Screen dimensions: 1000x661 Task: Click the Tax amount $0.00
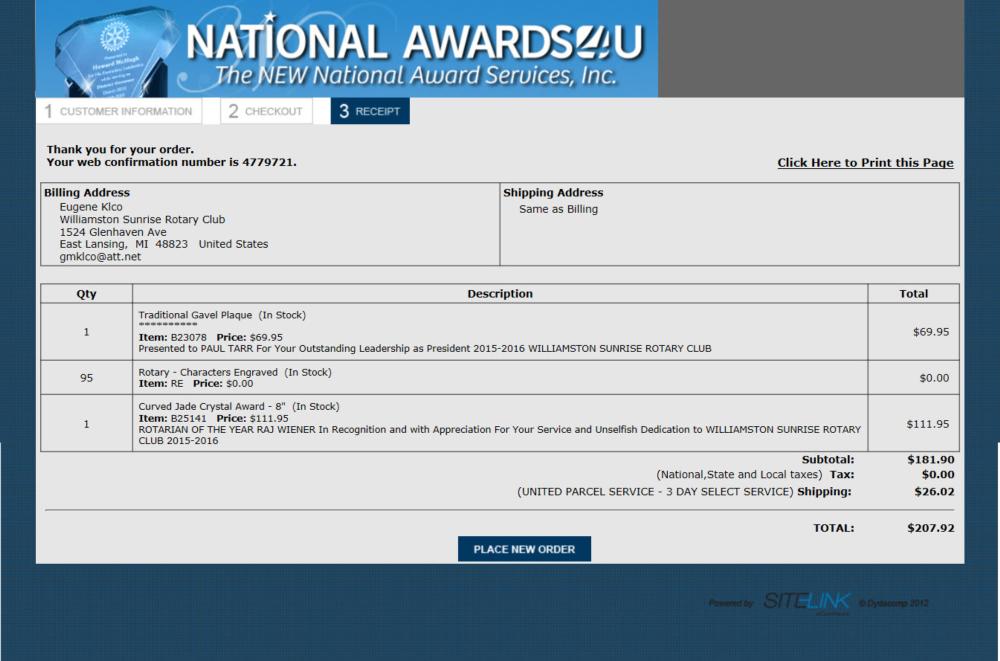938,475
